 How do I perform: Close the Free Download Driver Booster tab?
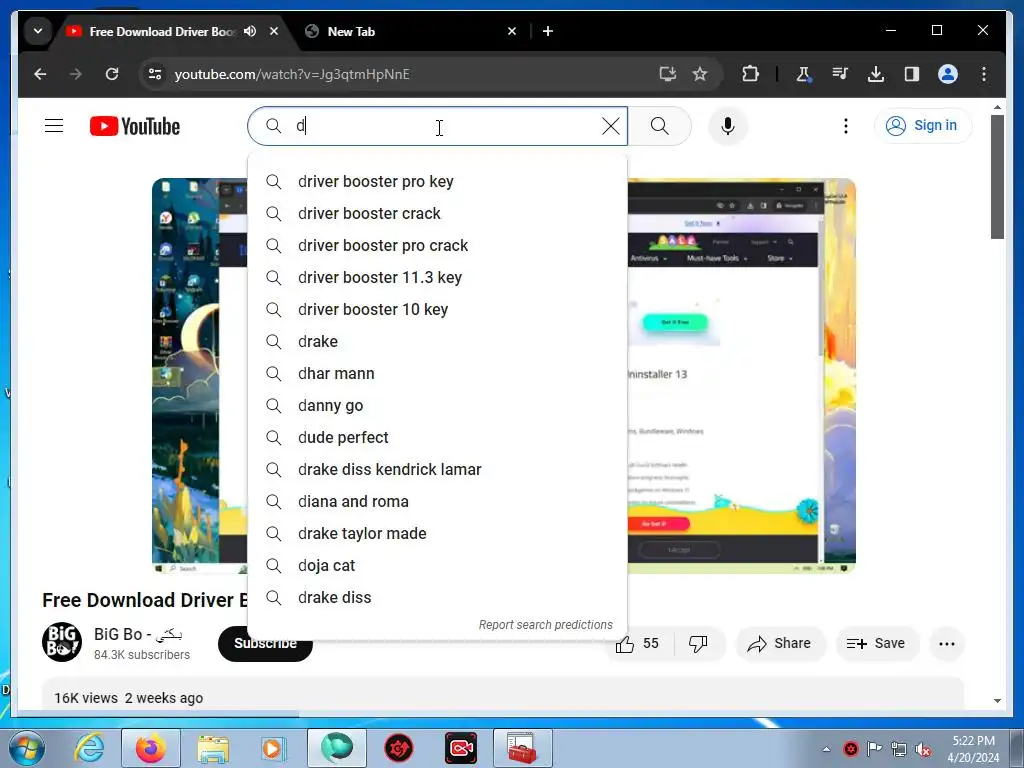pyautogui.click(x=274, y=31)
